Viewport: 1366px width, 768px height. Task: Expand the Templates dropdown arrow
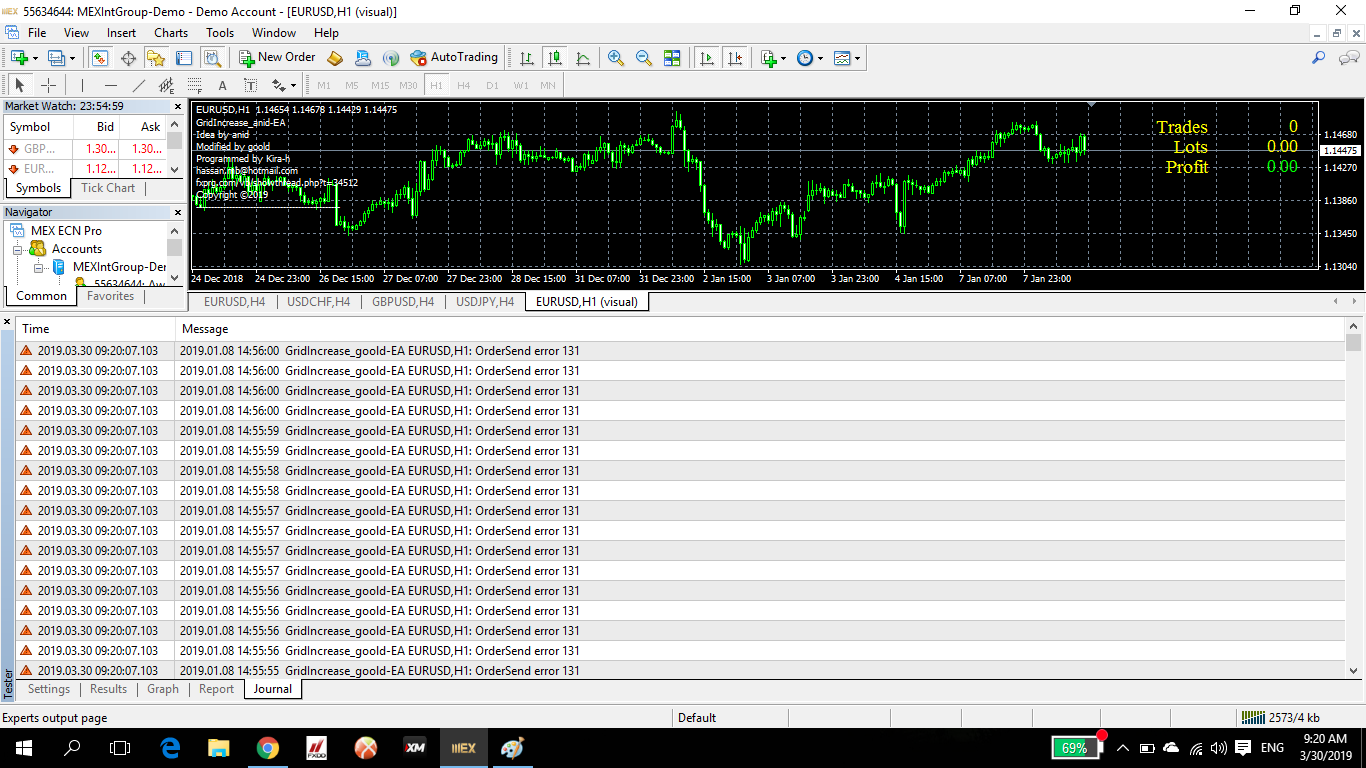857,58
